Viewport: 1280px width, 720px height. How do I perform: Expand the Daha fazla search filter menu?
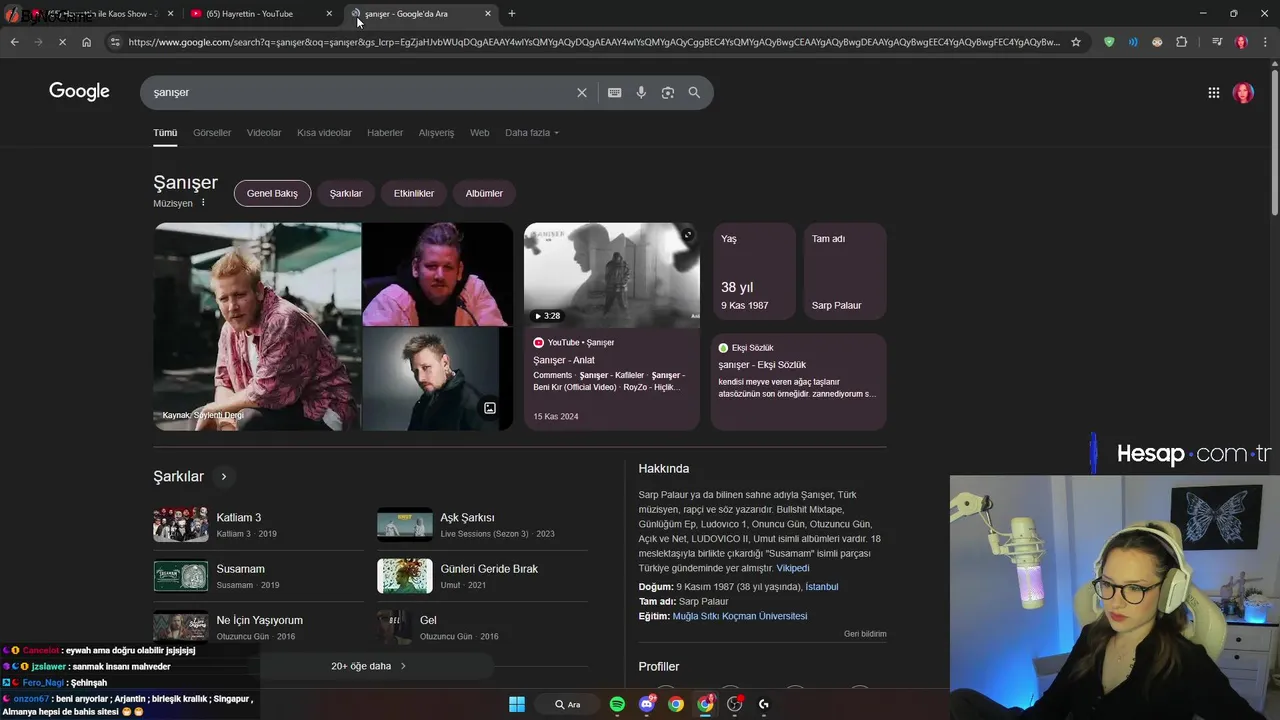click(532, 132)
